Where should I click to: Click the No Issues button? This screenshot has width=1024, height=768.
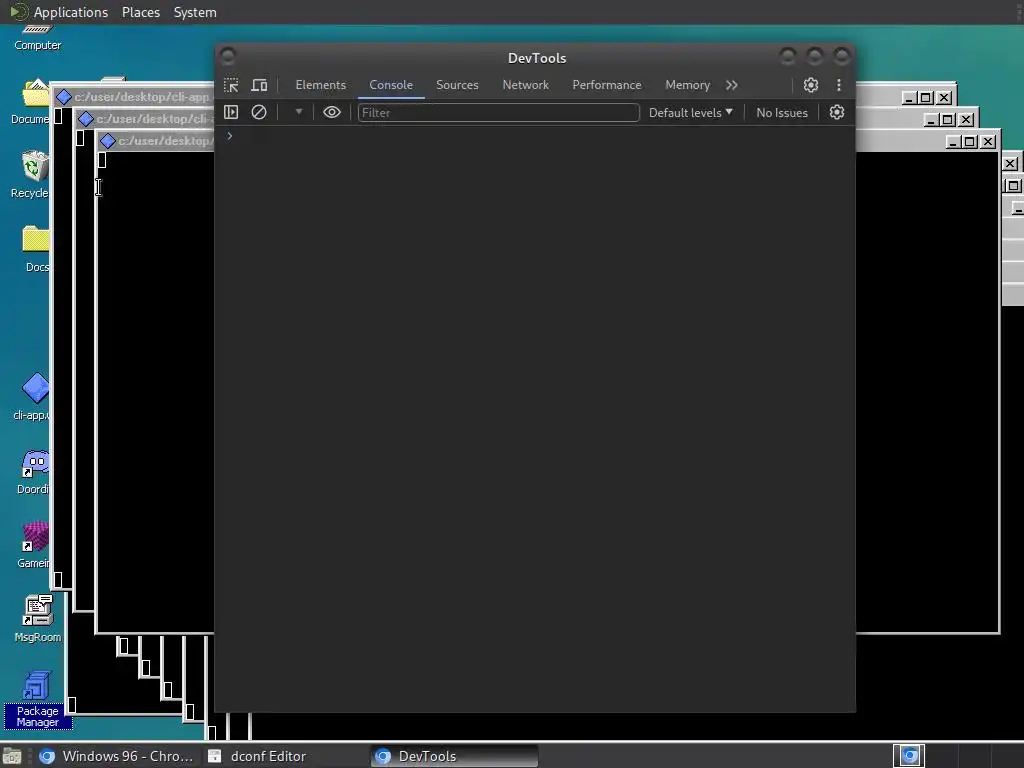(x=782, y=112)
